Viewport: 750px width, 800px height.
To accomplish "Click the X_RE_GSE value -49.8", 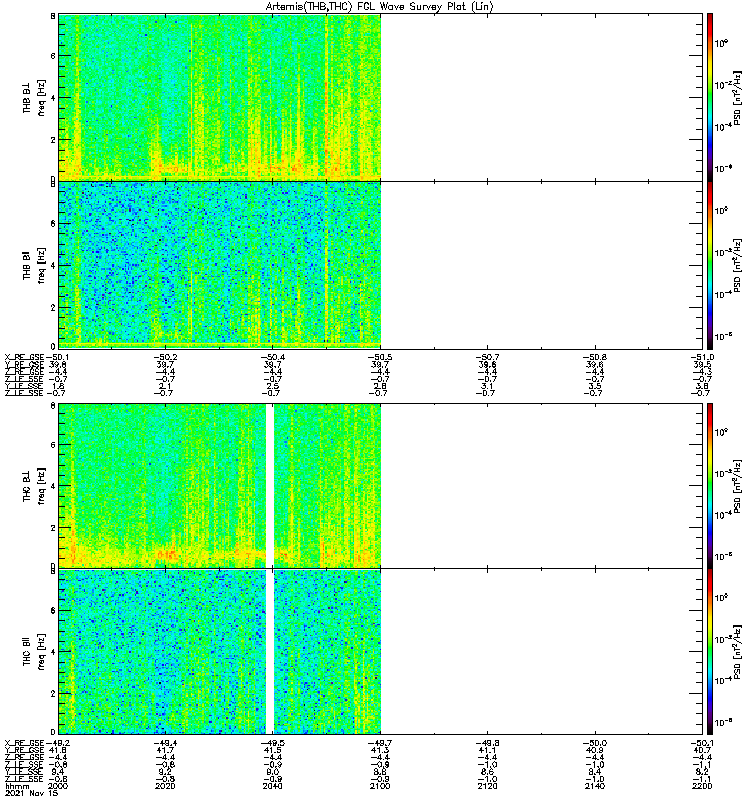I will click(488, 743).
